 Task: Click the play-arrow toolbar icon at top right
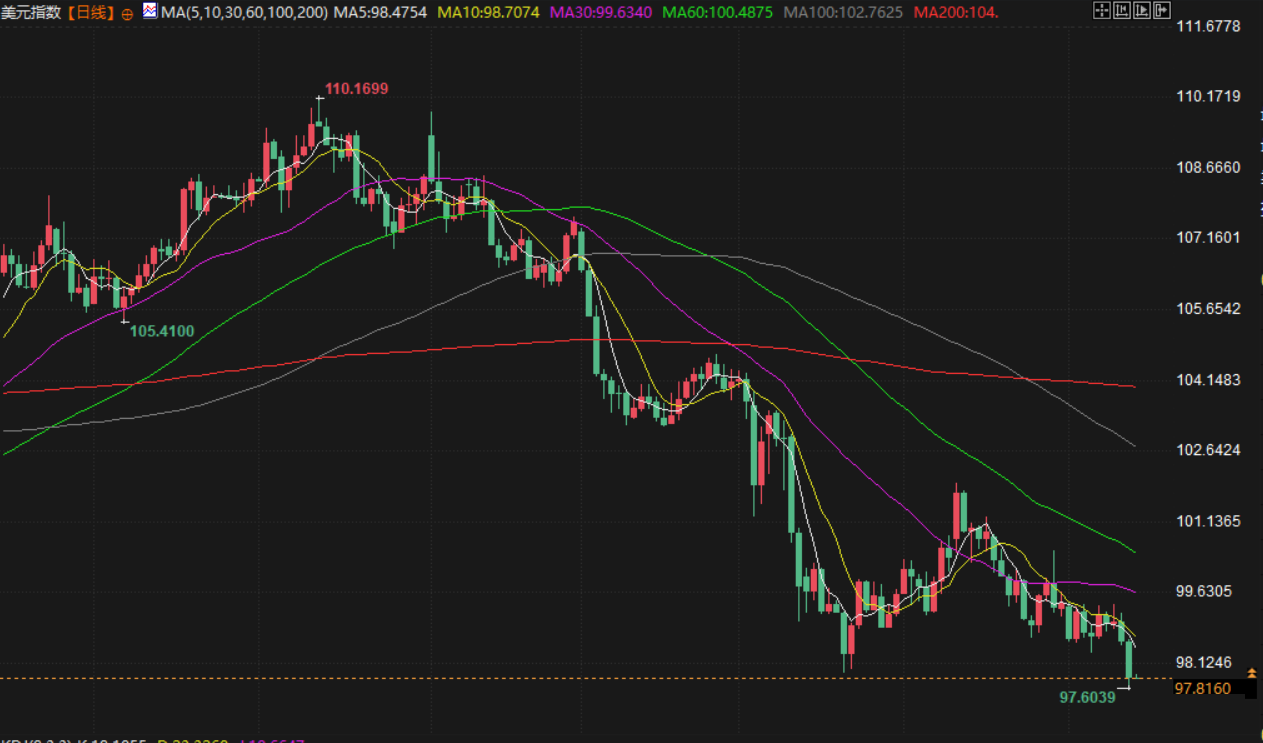(1141, 12)
